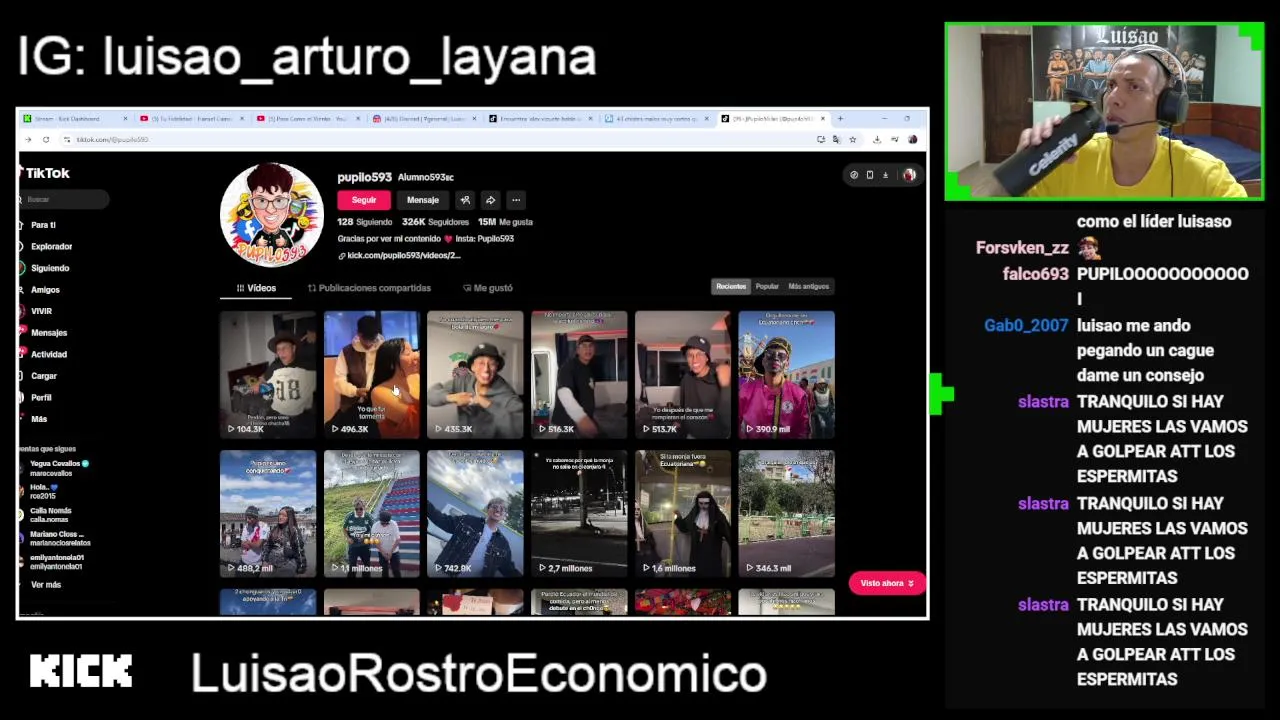Switch to the Discord browser tab
Viewport: 1280px width, 720px height.
click(425, 119)
